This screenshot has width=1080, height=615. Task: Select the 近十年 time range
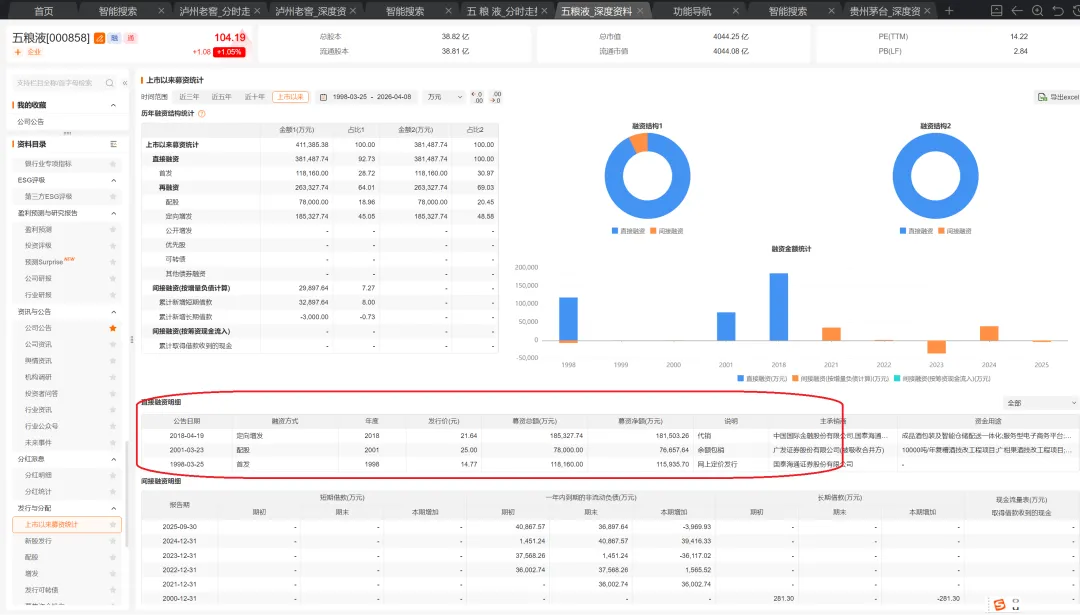point(254,97)
